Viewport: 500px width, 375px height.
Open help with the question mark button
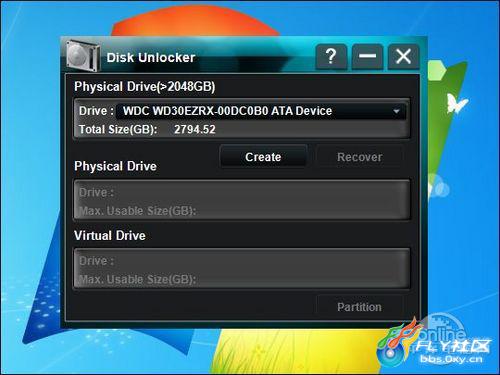point(331,57)
